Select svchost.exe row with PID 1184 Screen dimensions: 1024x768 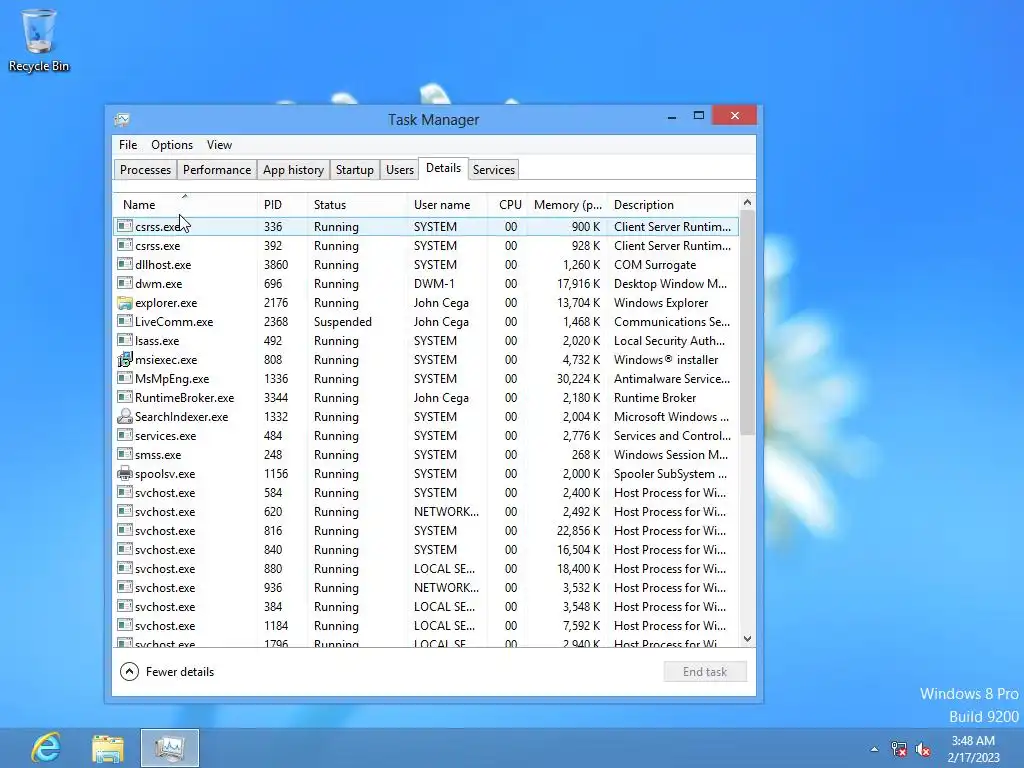point(426,626)
